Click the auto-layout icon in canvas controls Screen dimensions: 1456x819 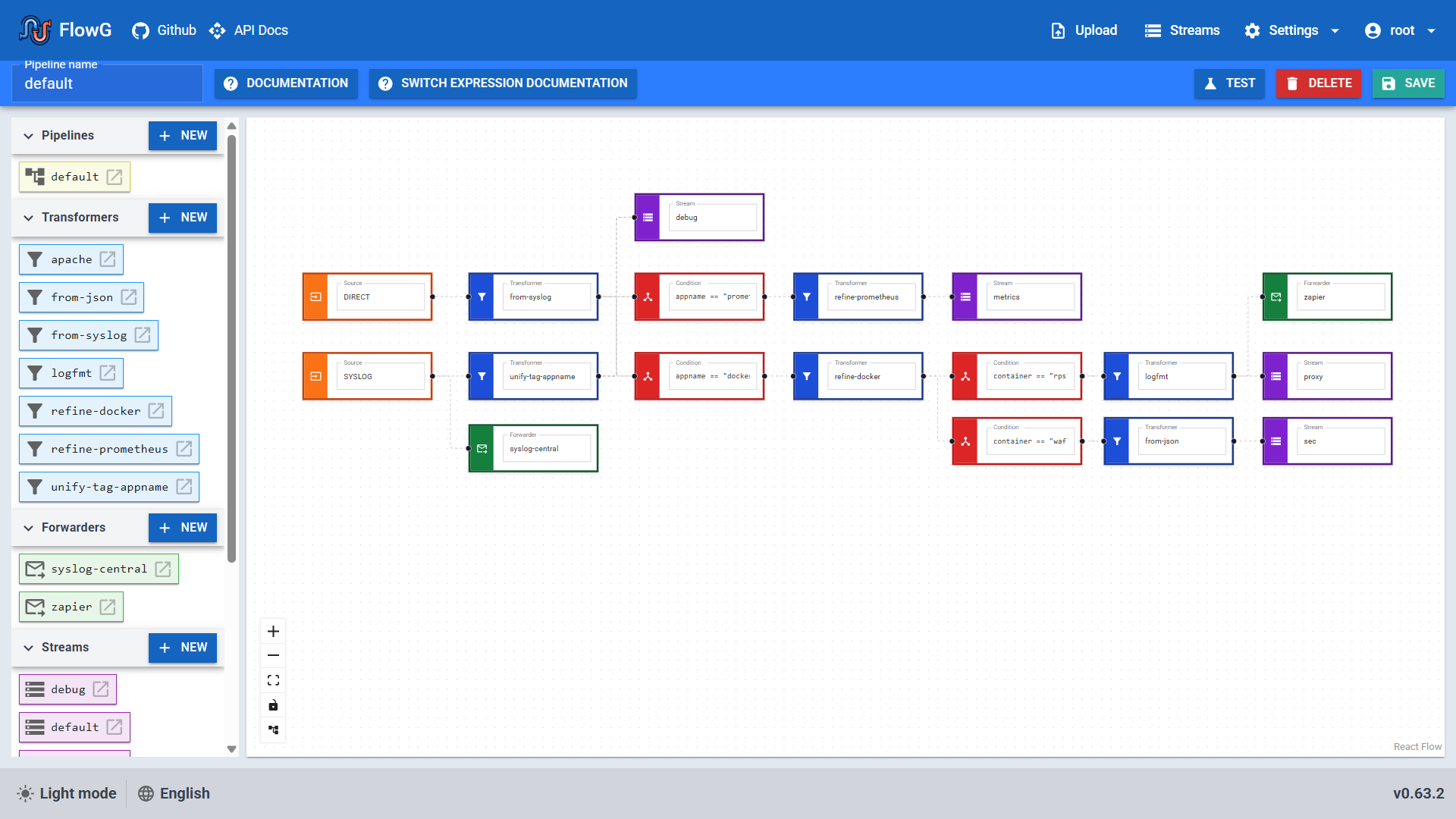pos(274,730)
